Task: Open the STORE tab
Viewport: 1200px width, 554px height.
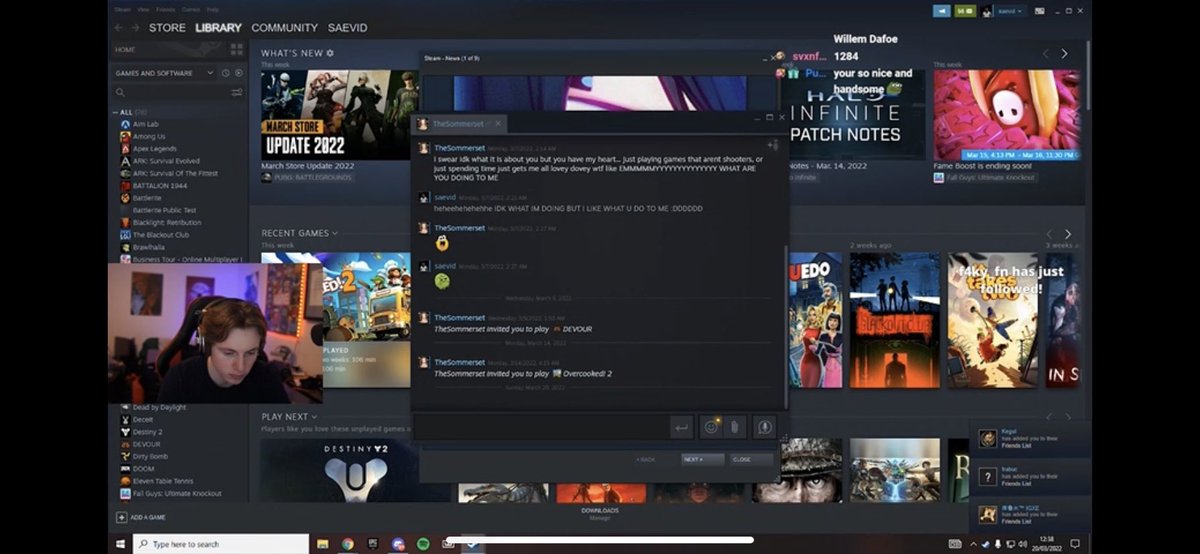Action: [167, 27]
